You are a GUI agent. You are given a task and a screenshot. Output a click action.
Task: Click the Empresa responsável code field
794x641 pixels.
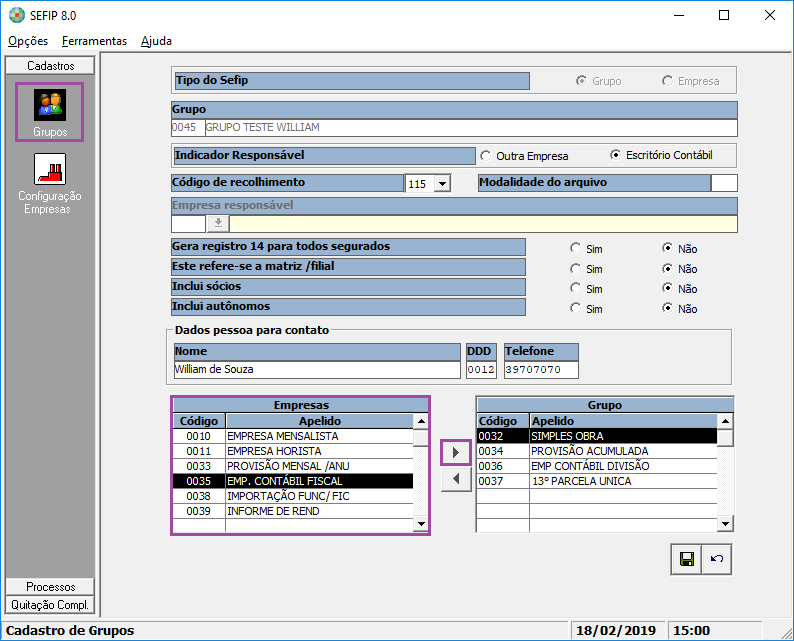click(188, 223)
